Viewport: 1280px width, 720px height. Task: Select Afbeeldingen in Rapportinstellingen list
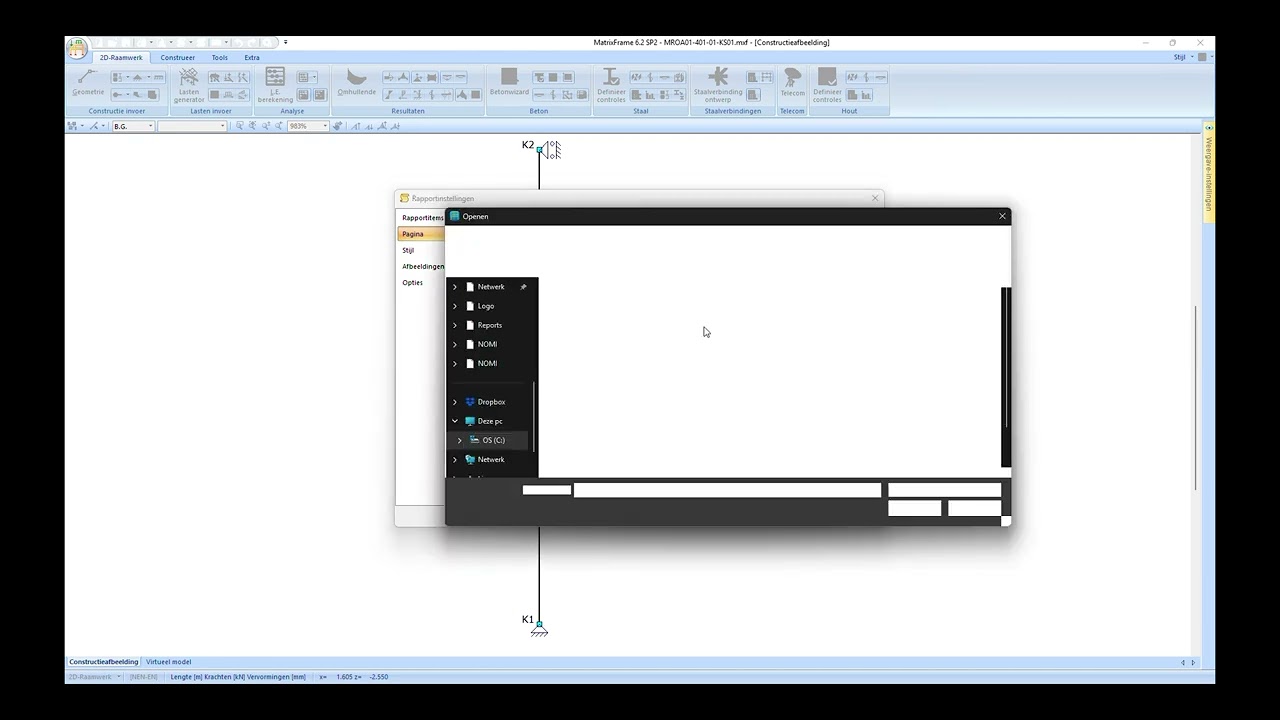(x=422, y=266)
